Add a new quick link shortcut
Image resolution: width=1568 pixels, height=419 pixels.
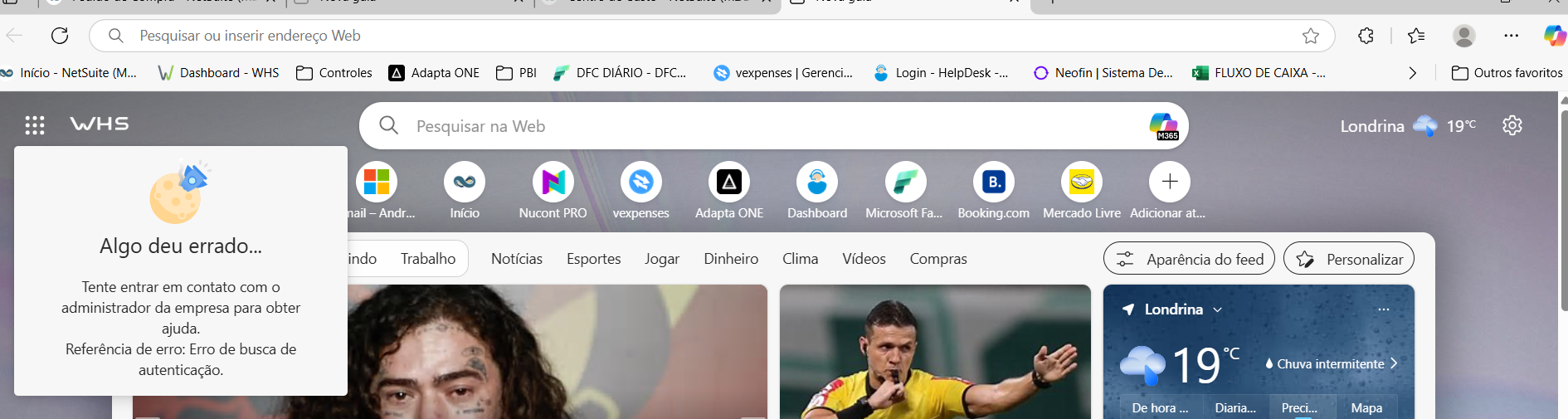[1169, 183]
